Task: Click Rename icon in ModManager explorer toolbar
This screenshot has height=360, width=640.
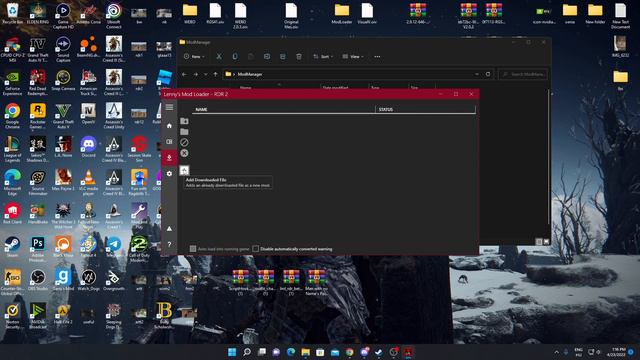Action: [267, 57]
